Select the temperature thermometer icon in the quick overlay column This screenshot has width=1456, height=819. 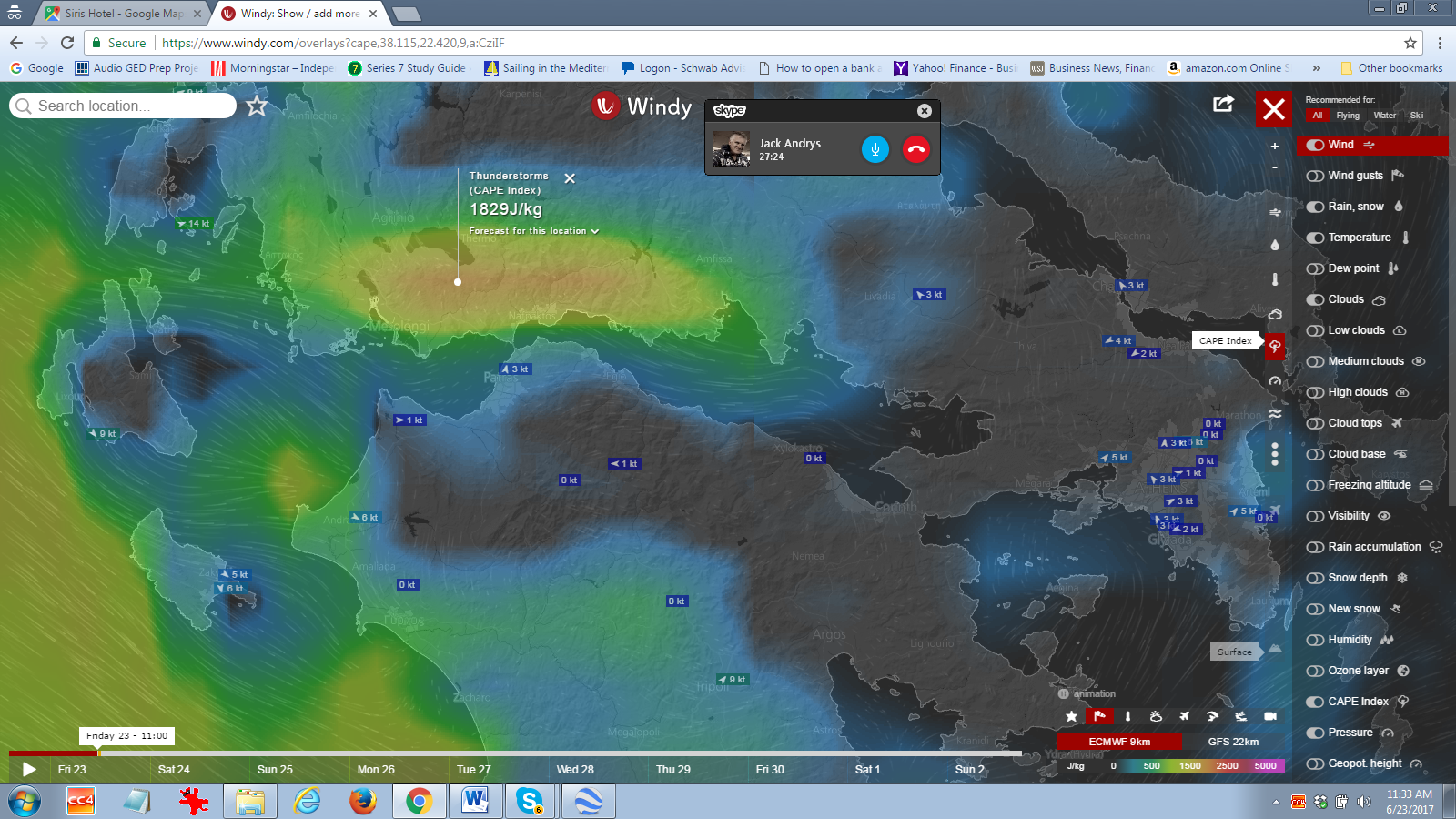1275,279
